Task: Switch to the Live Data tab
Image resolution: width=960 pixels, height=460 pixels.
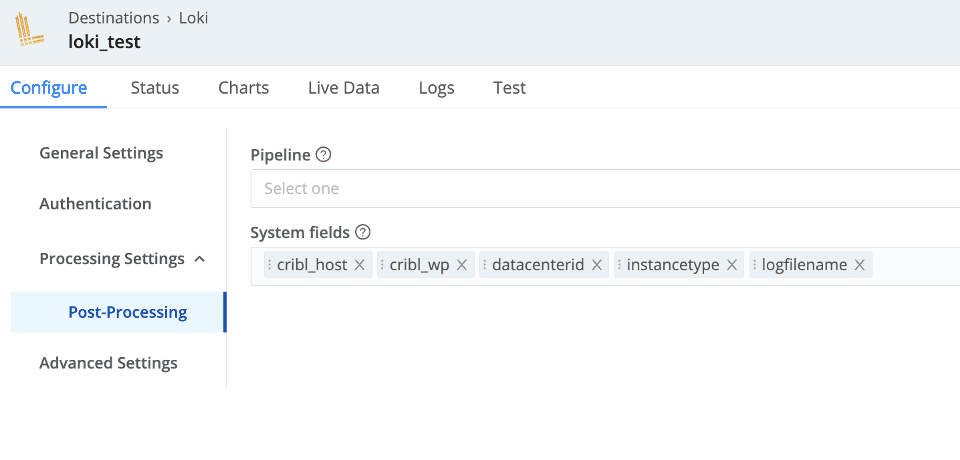Action: 343,88
